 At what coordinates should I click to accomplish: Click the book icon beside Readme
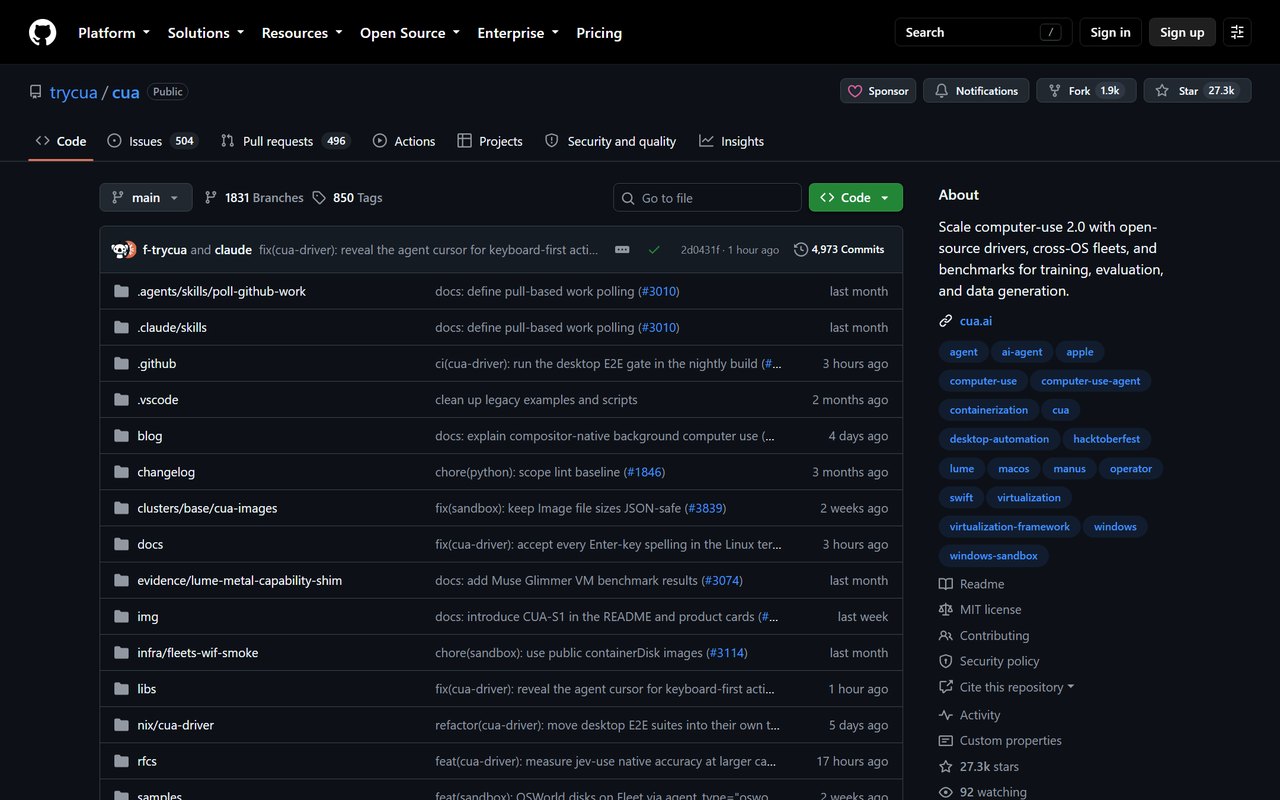point(946,584)
